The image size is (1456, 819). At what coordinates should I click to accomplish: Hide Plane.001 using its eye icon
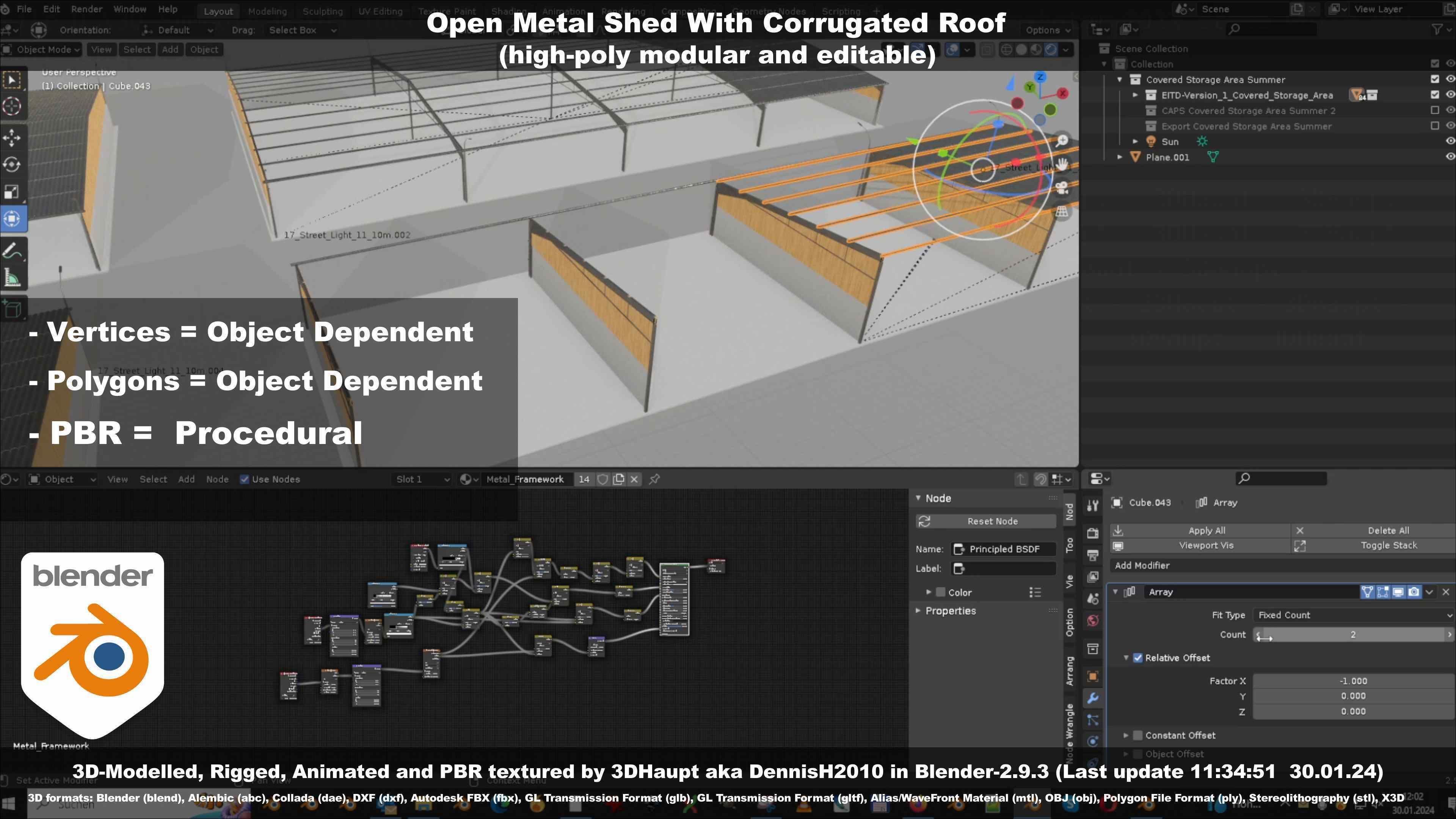coord(1450,157)
